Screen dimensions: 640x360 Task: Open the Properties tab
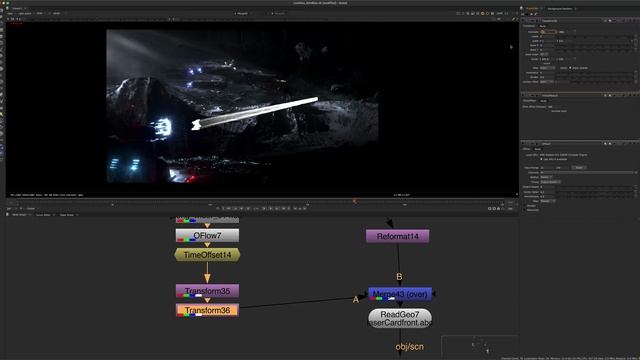click(533, 9)
